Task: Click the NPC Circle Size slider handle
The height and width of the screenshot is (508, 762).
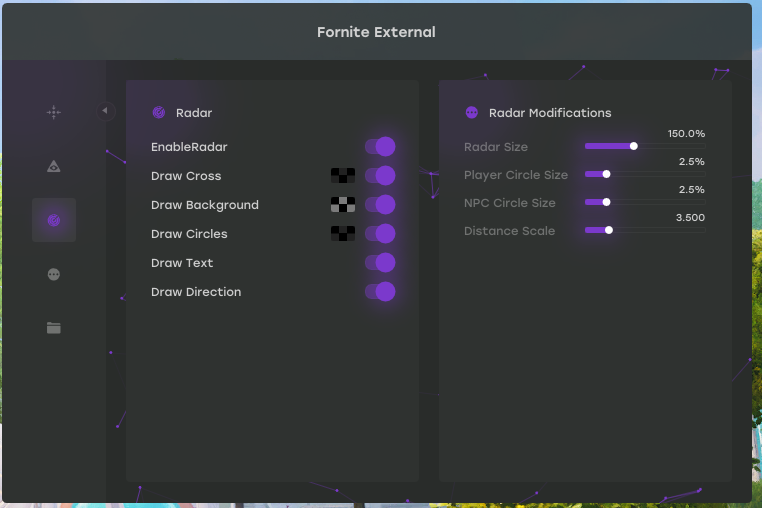Action: (x=606, y=202)
